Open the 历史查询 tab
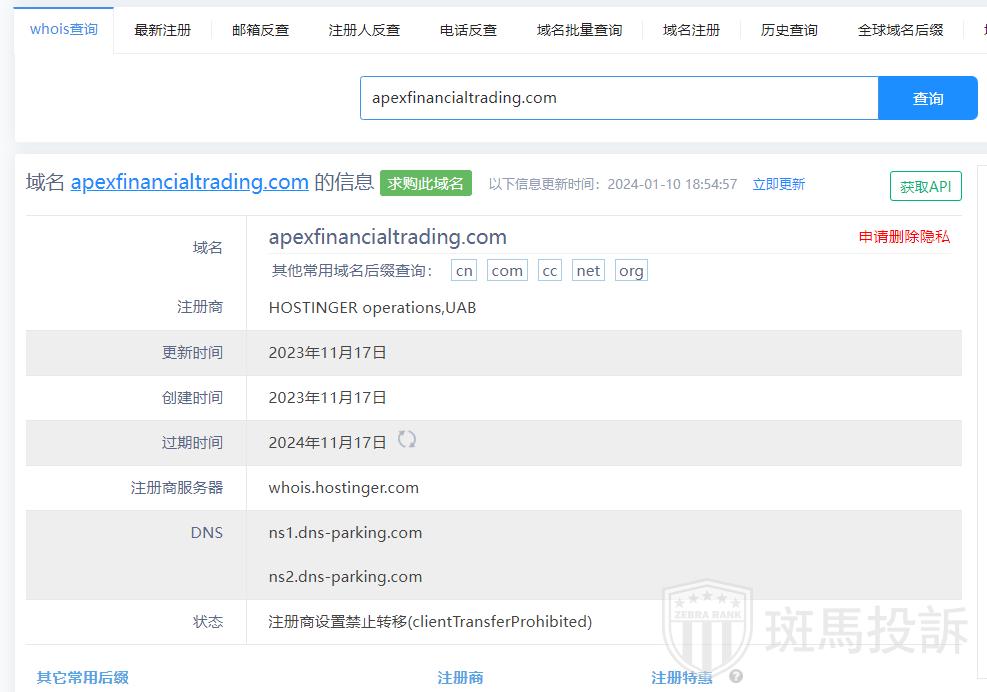Viewport: 987px width, 692px height. point(789,30)
